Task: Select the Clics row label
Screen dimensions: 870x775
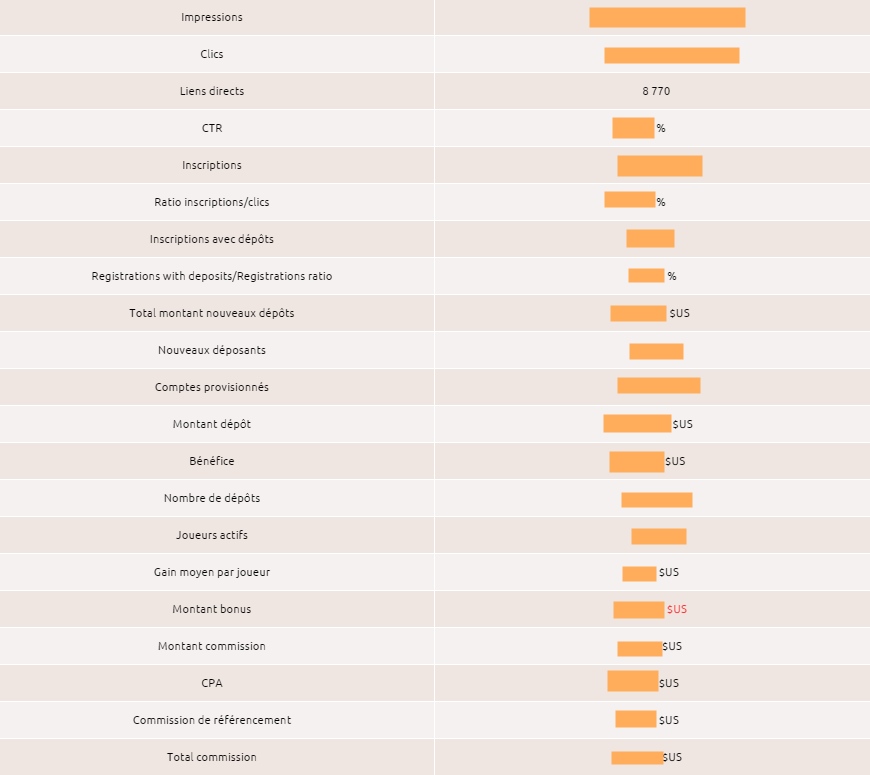Action: [x=212, y=54]
